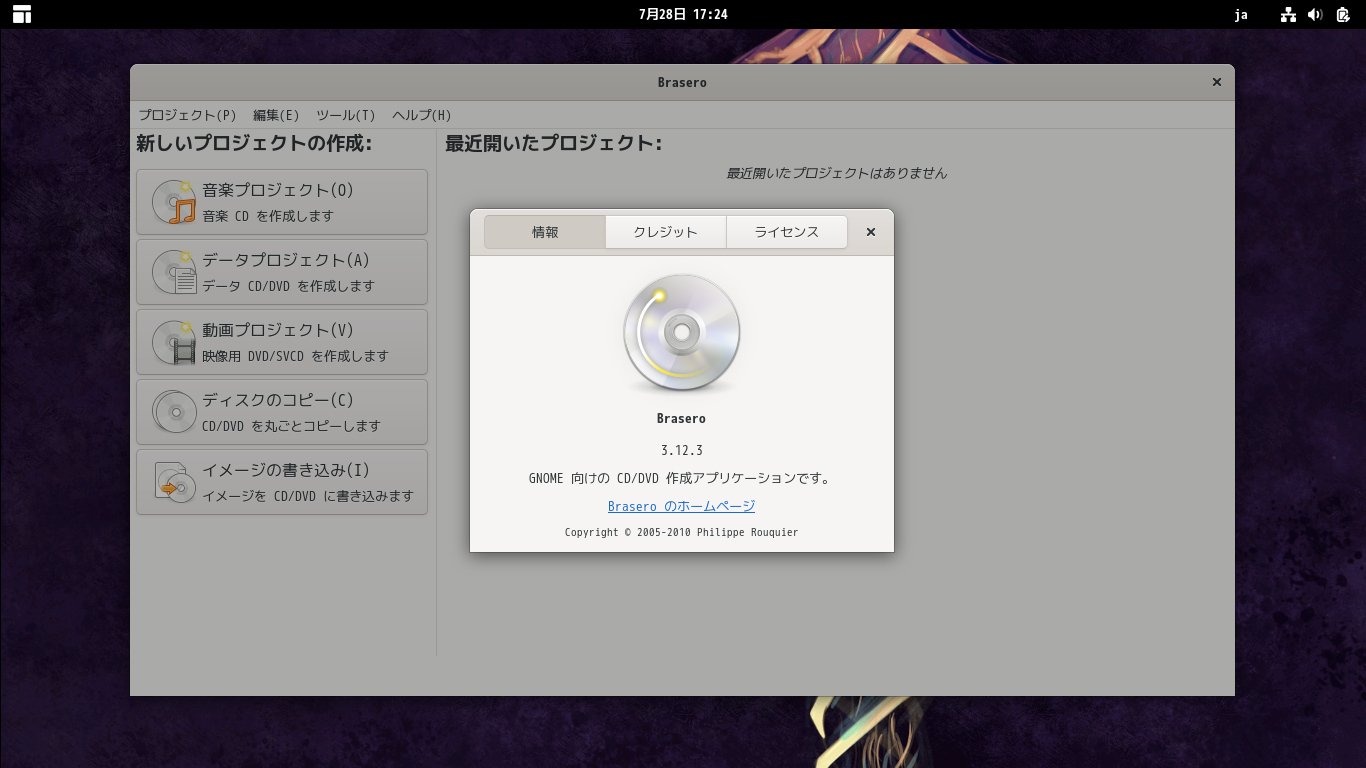Open the 編集(E) menu
Screen dimensions: 1366x768
(276, 115)
